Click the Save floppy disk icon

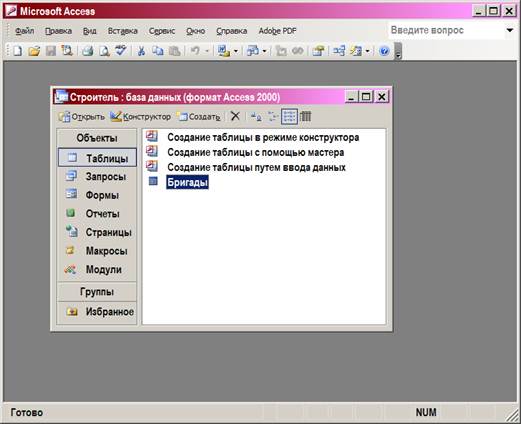click(51, 51)
